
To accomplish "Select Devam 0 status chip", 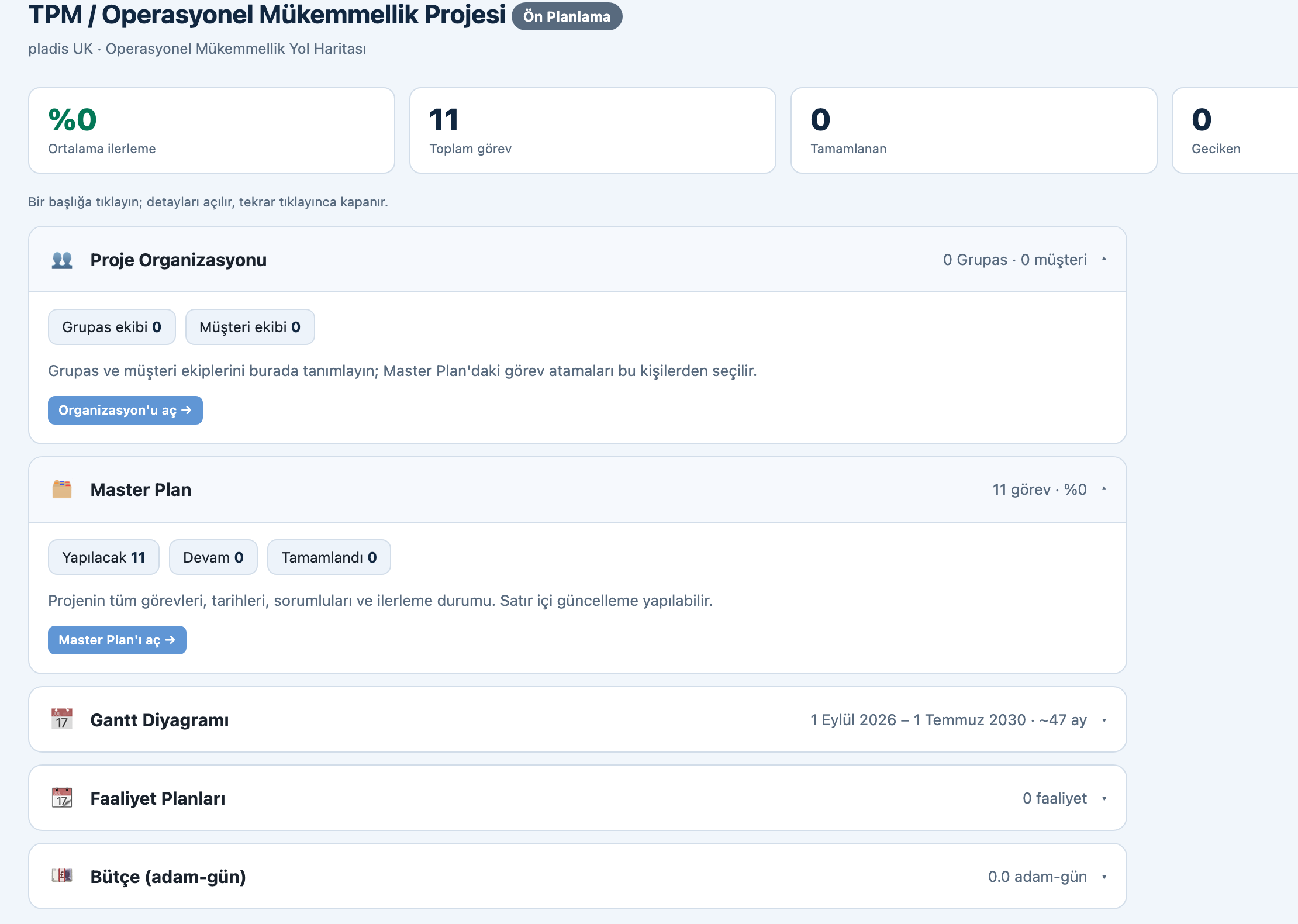I will tap(213, 557).
